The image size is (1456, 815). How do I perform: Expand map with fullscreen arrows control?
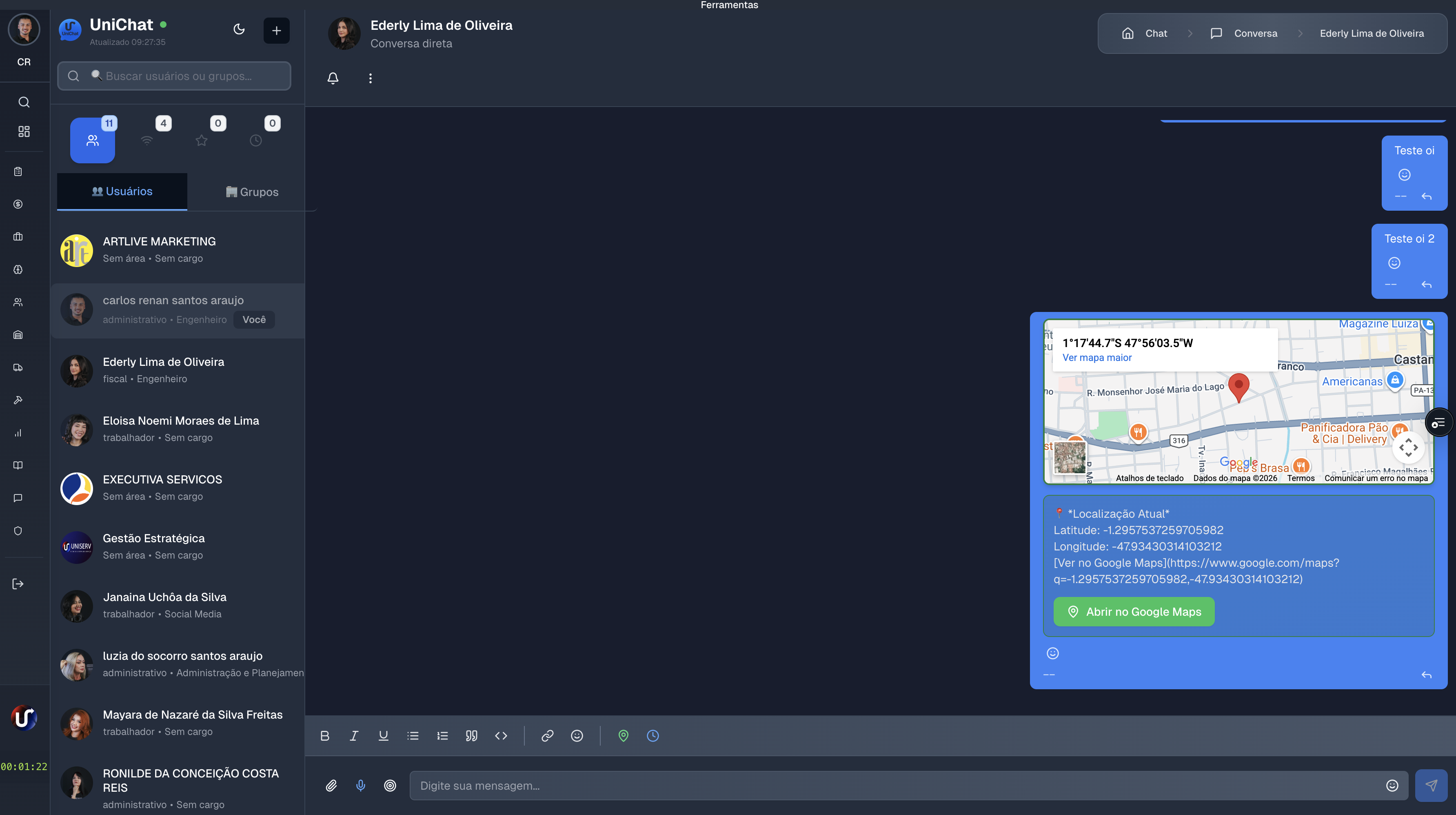(1409, 448)
